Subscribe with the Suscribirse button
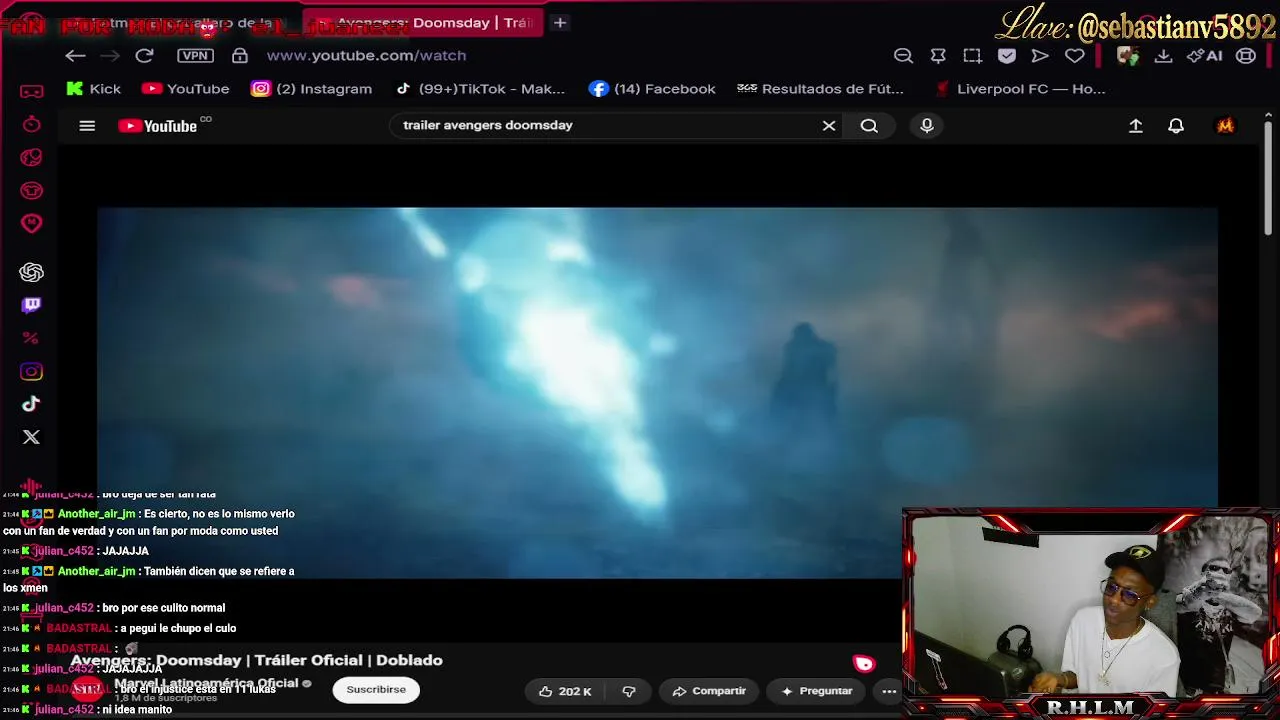 376,690
